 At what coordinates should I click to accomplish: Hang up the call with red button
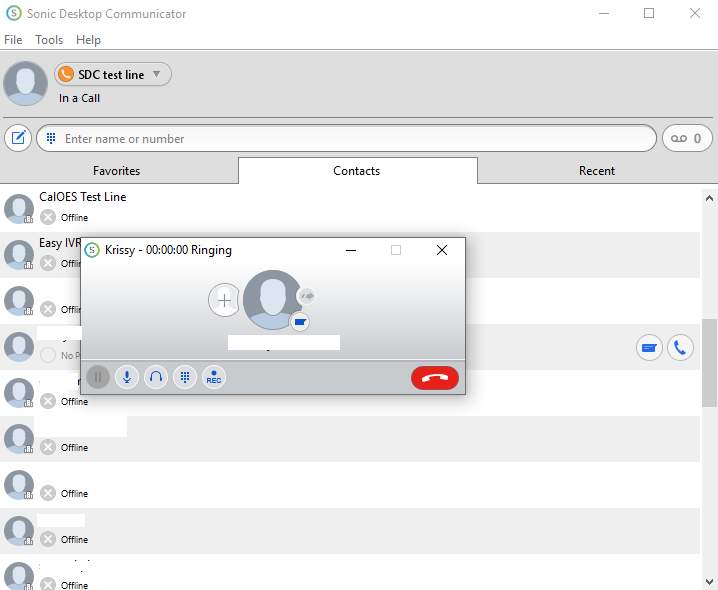(x=435, y=378)
